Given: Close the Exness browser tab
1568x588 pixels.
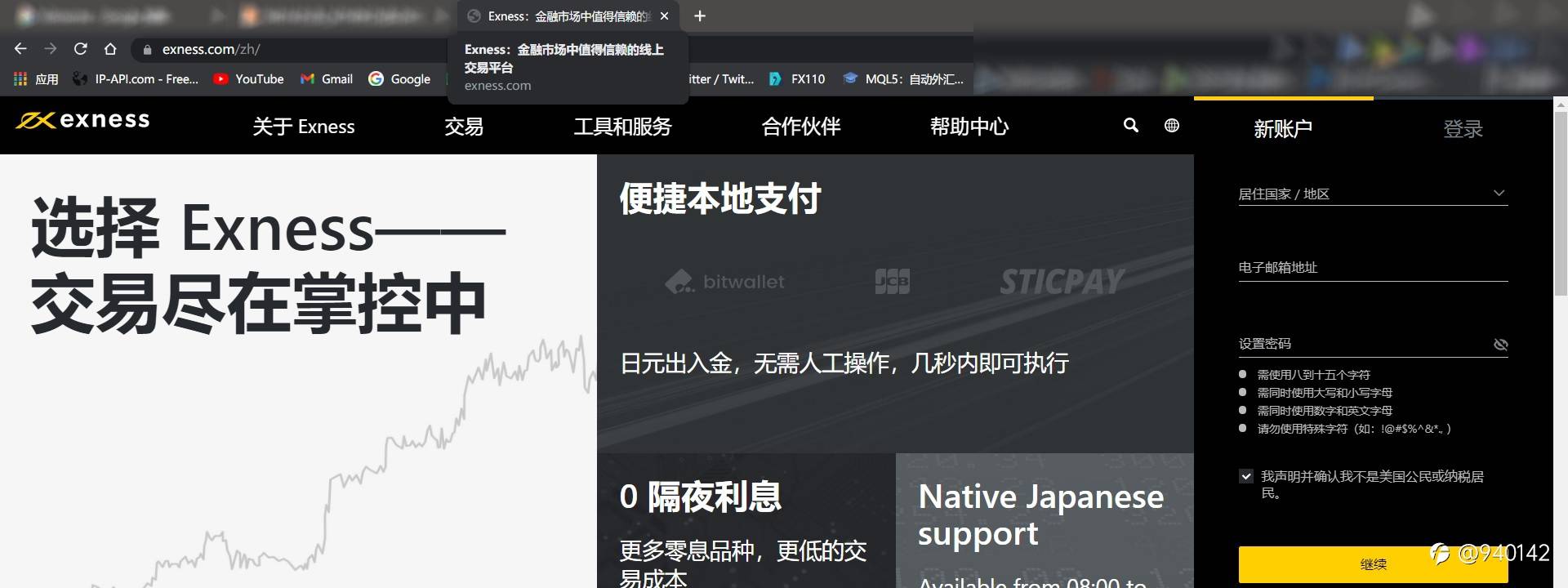Looking at the screenshot, I should tap(664, 16).
